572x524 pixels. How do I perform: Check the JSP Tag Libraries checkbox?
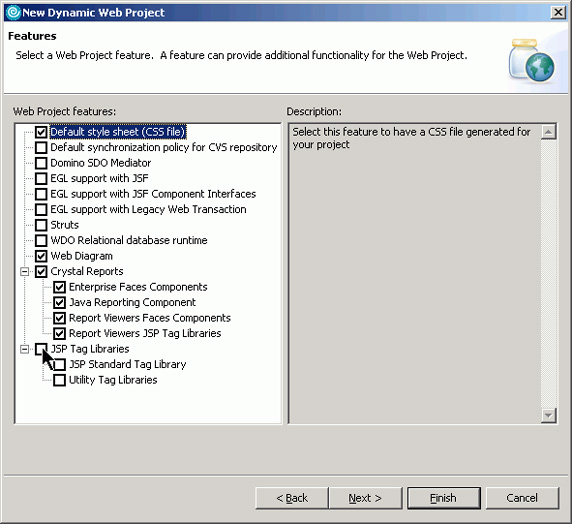point(41,349)
